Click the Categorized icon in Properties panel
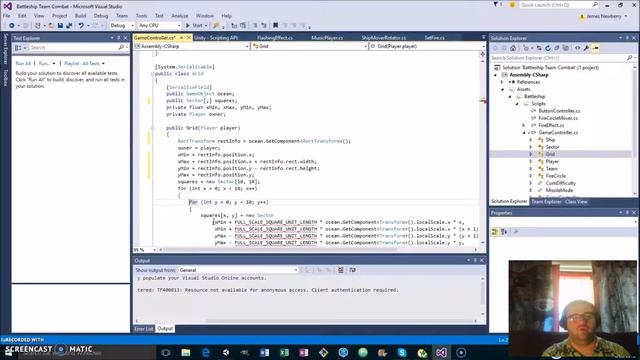This screenshot has height=360, width=640. [495, 232]
